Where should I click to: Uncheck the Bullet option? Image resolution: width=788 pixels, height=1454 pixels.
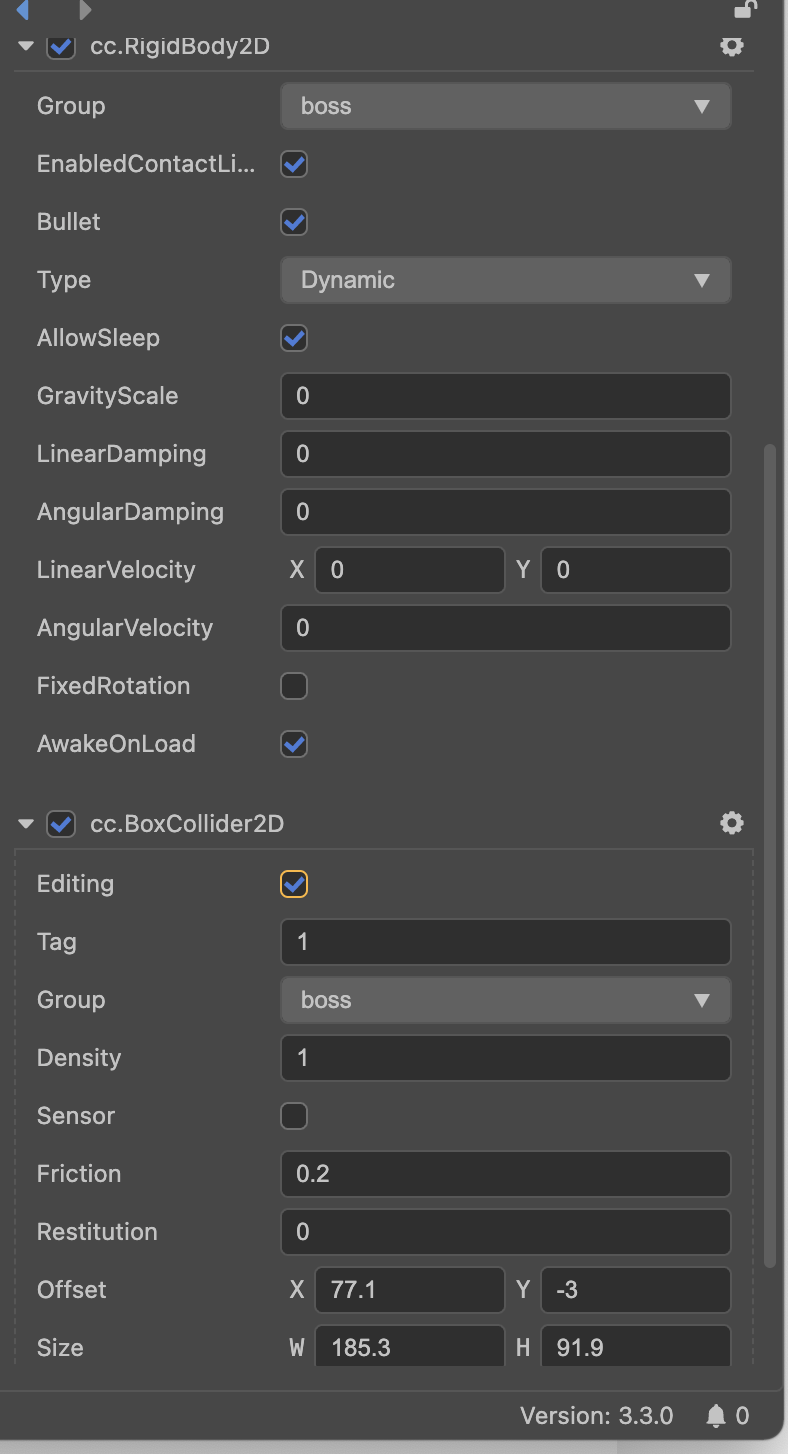[x=294, y=222]
